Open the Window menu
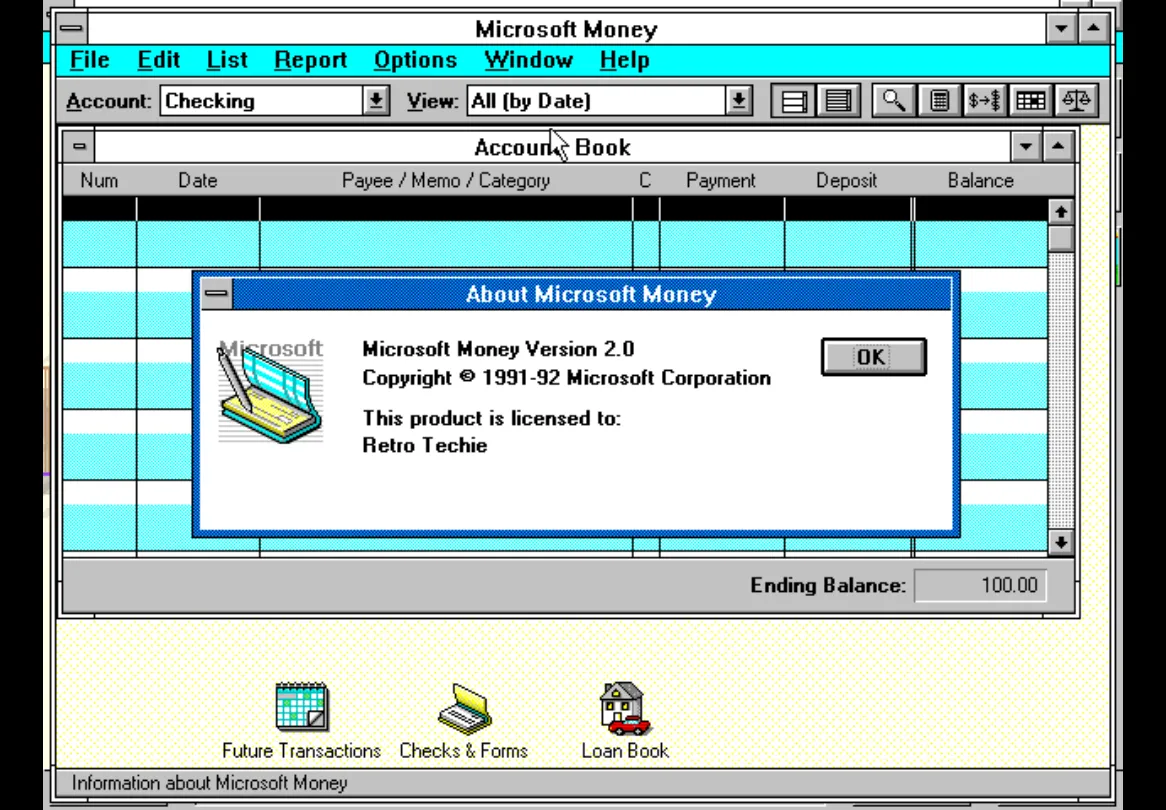This screenshot has height=810, width=1166. click(529, 60)
